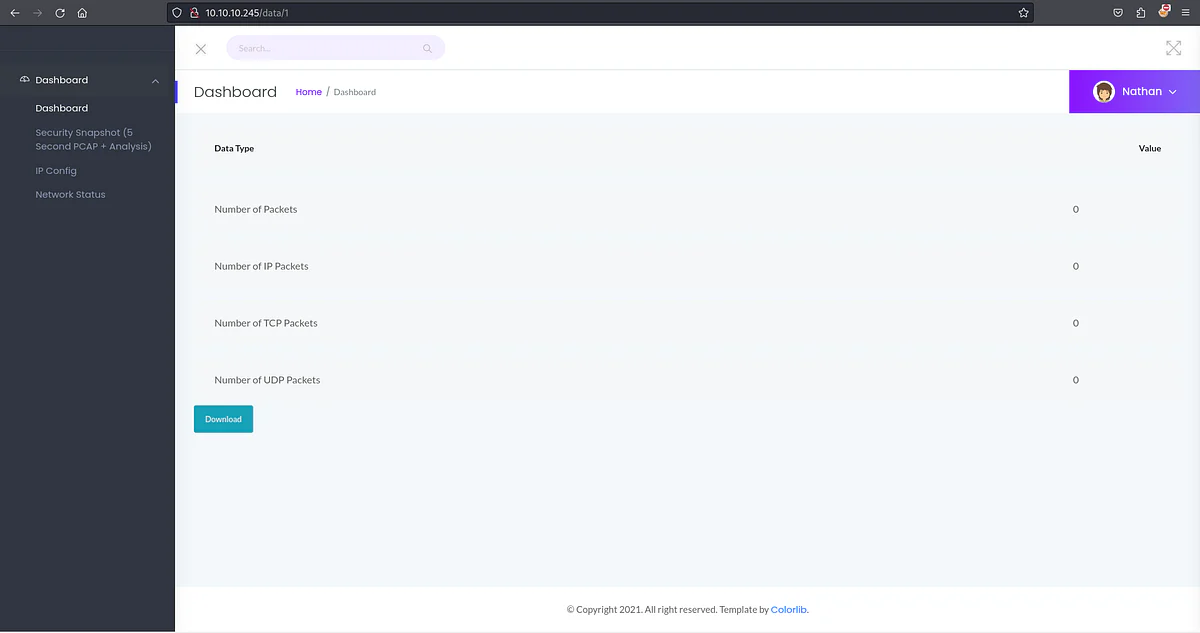Click the address bar URL 10.10.10.245/data/1

click(248, 13)
